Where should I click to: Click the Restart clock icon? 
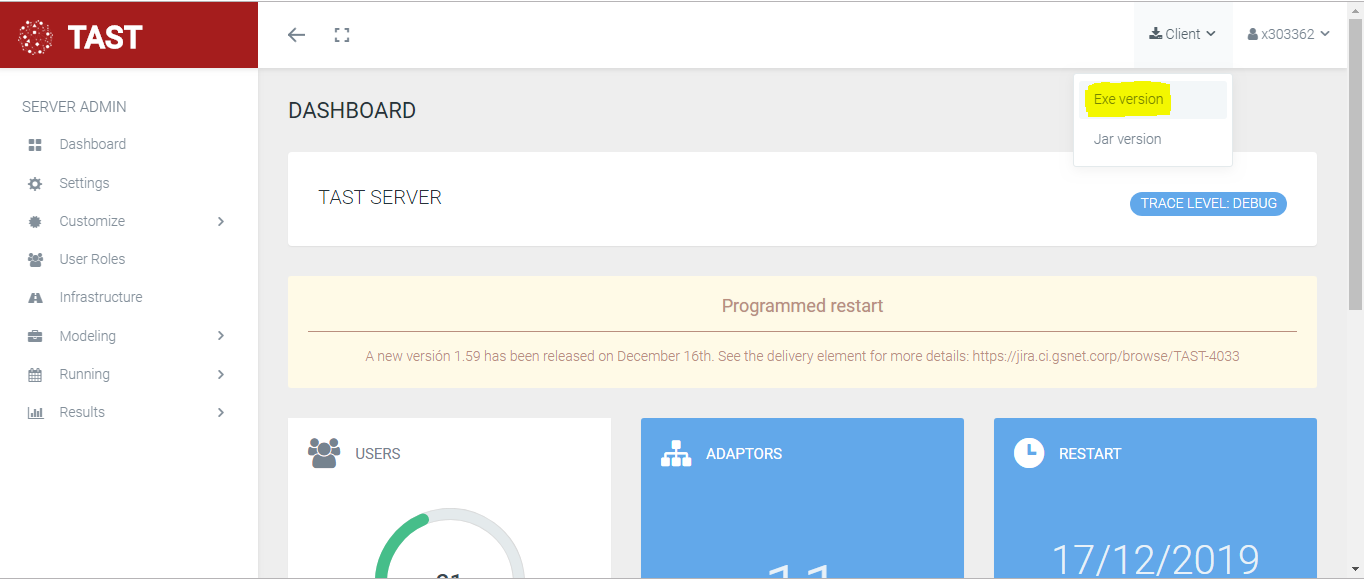[1028, 453]
